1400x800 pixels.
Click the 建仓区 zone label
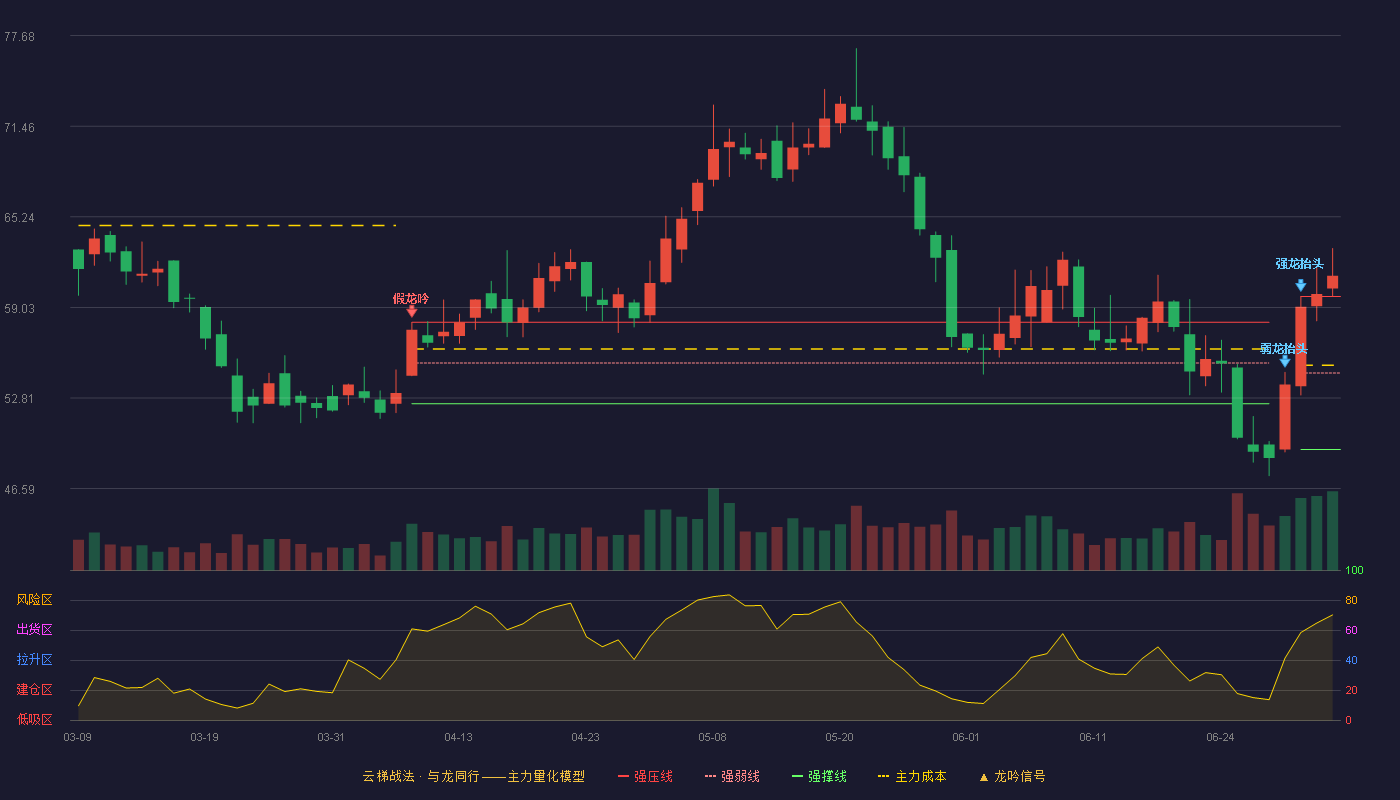coord(34,690)
